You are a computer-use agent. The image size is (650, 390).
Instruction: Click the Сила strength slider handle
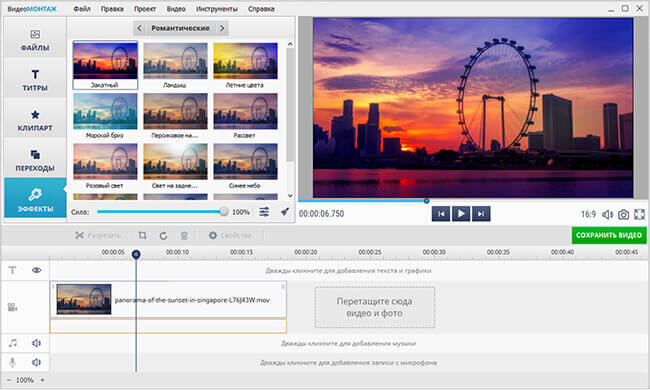[x=223, y=212]
